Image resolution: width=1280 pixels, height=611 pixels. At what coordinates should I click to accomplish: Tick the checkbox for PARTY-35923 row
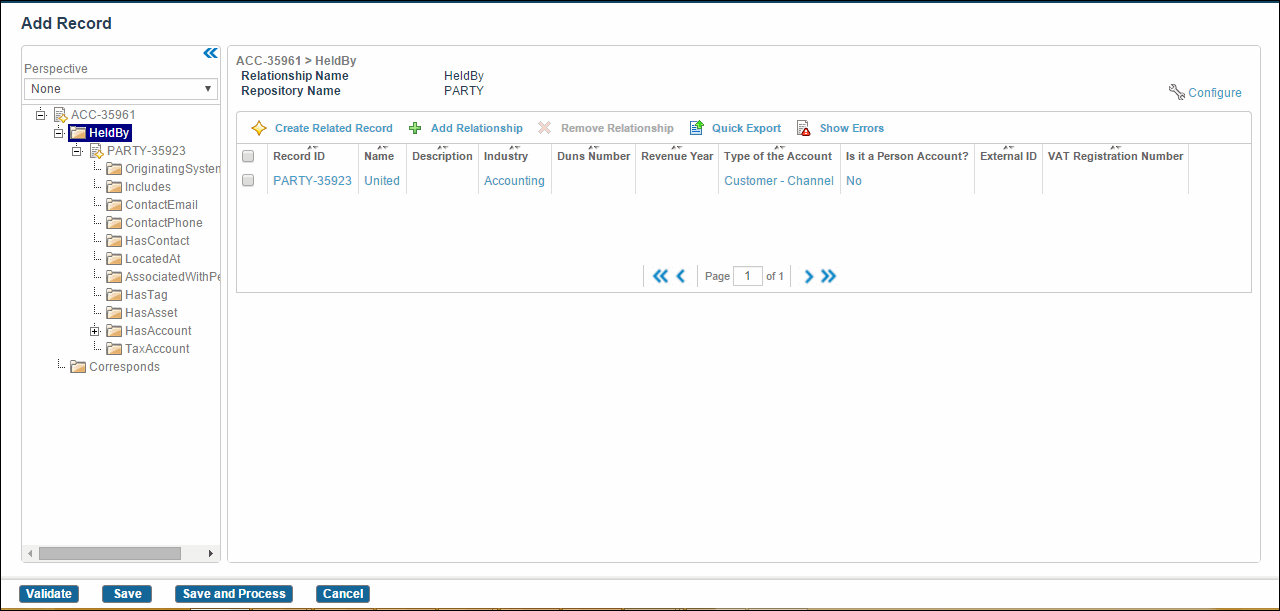tap(248, 180)
